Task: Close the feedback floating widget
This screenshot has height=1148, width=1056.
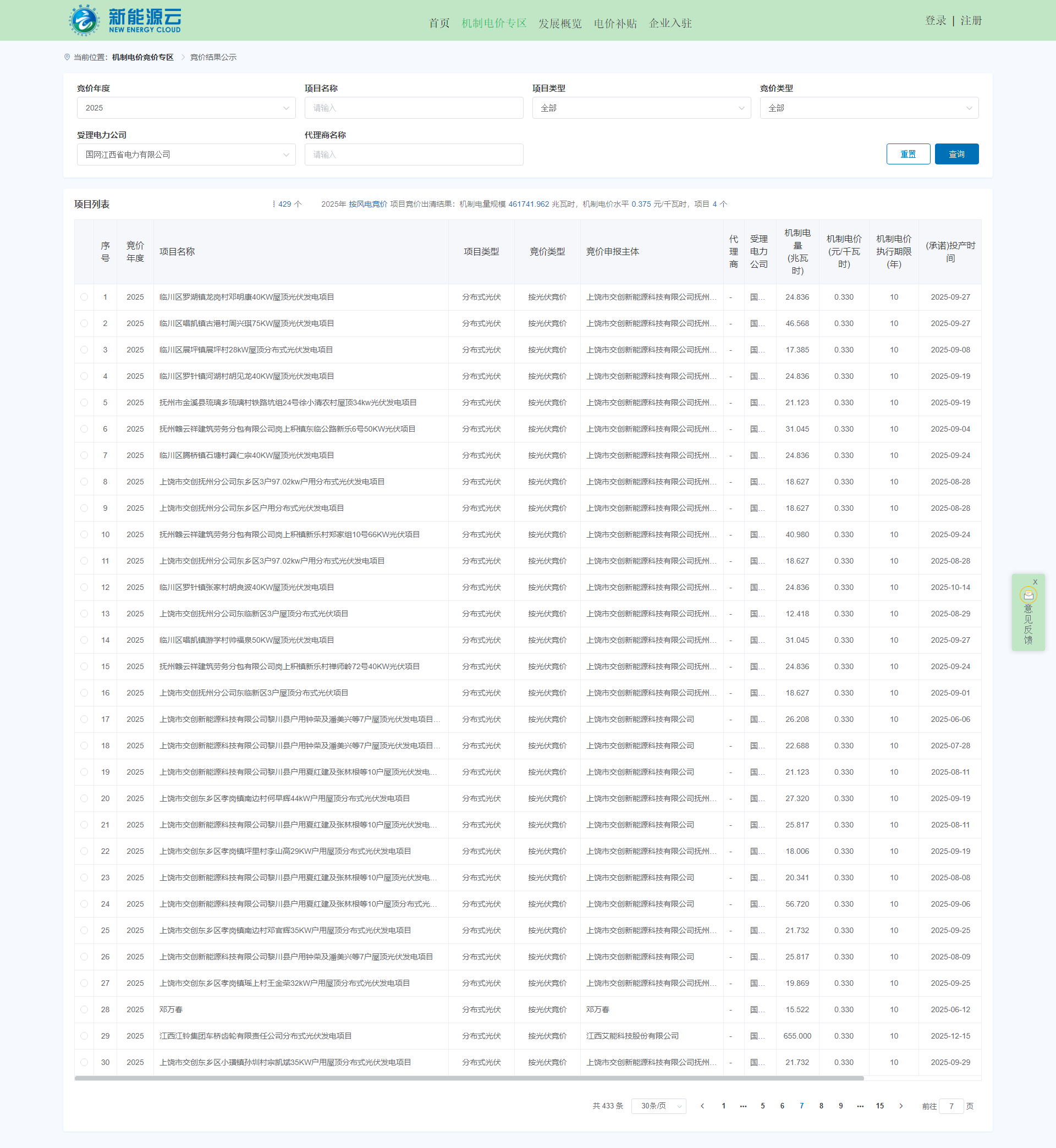Action: tap(1035, 582)
